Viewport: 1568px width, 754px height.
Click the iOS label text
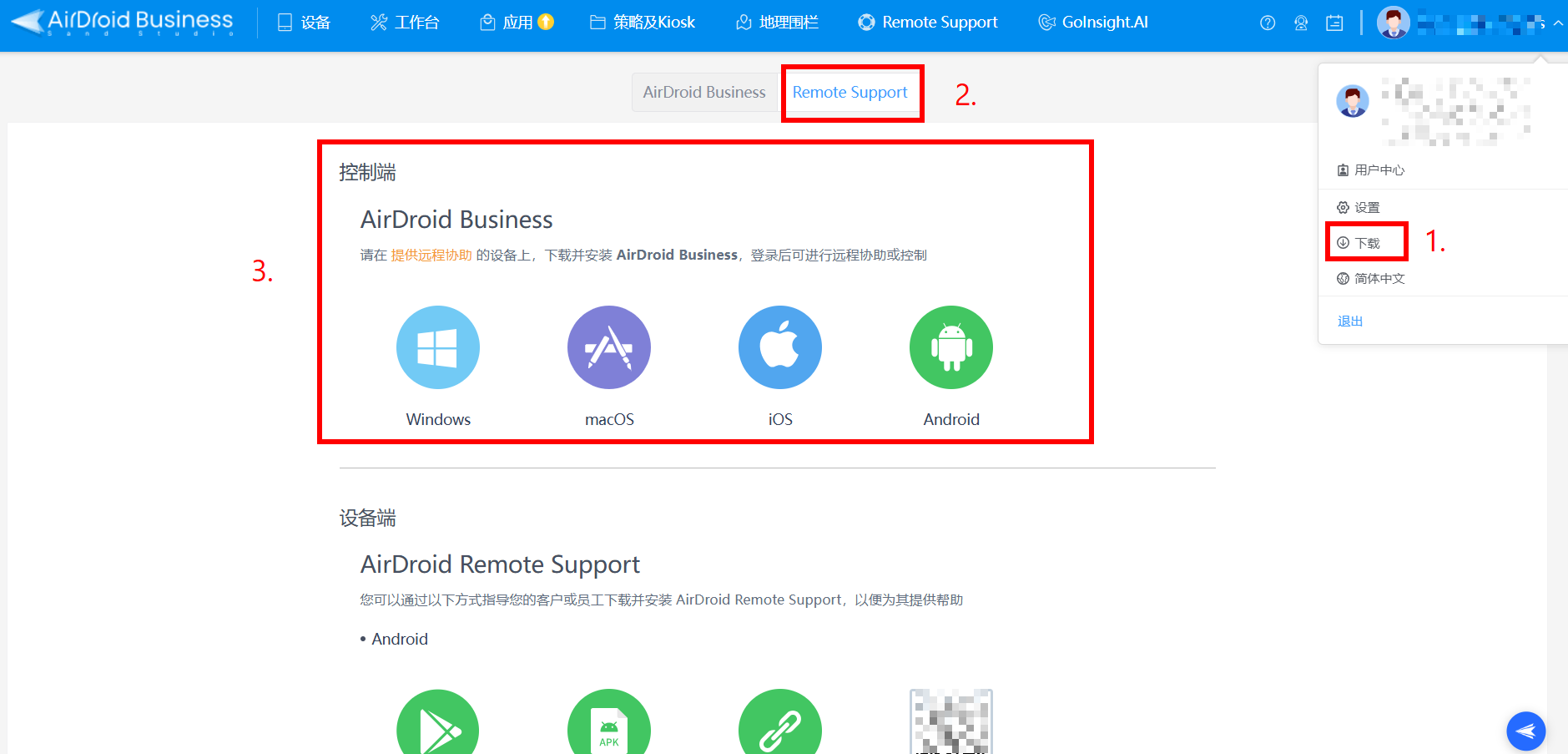coord(780,419)
